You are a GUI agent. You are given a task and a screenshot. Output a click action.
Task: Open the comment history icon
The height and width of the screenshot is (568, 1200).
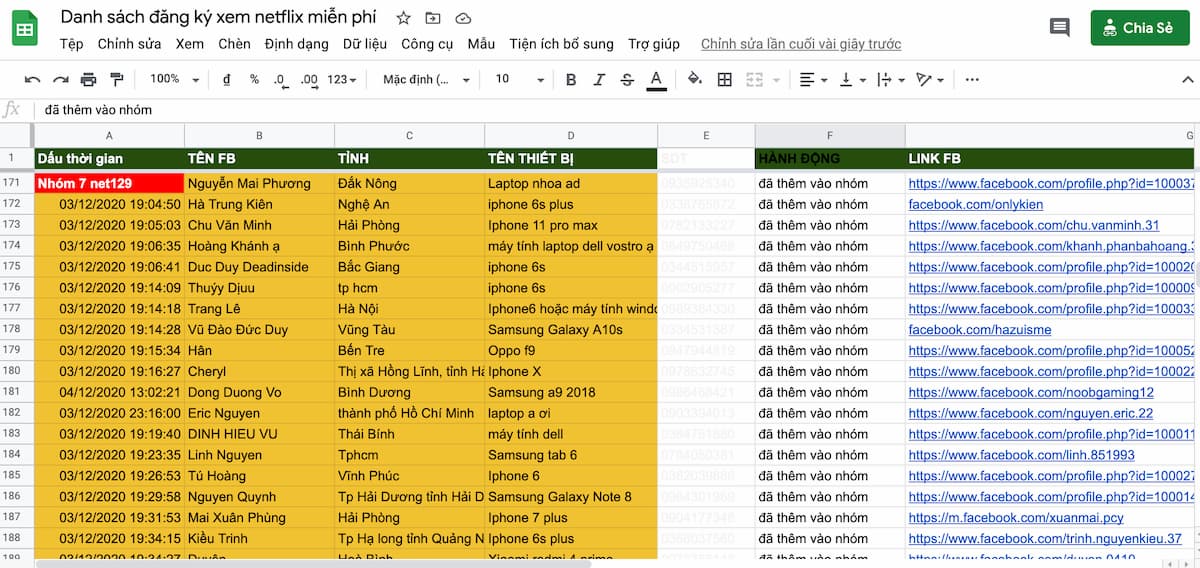(x=1059, y=28)
